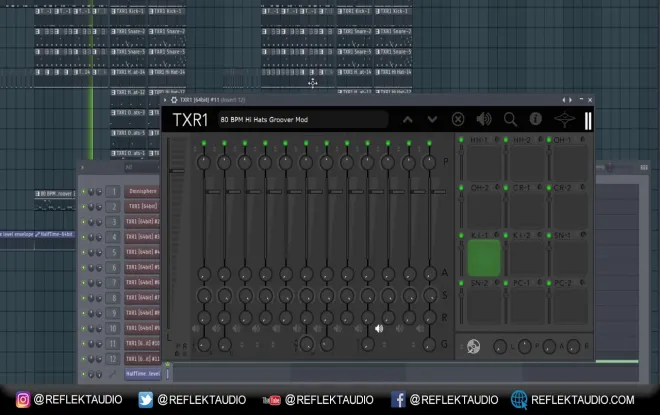Trigger the PC-1 drum pad
The height and width of the screenshot is (415, 660).
pyautogui.click(x=527, y=306)
